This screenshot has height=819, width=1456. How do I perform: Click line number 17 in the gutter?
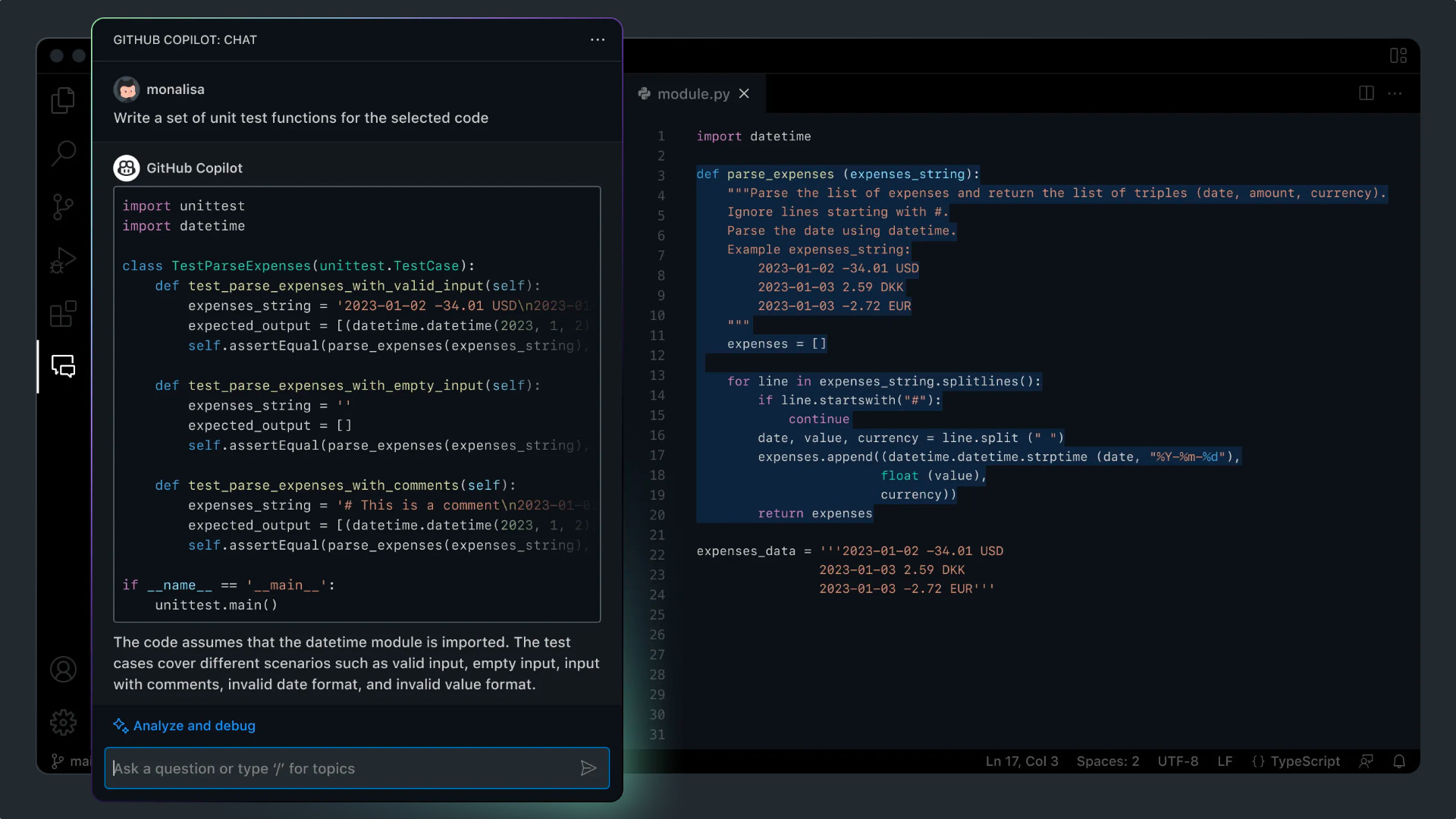point(657,455)
